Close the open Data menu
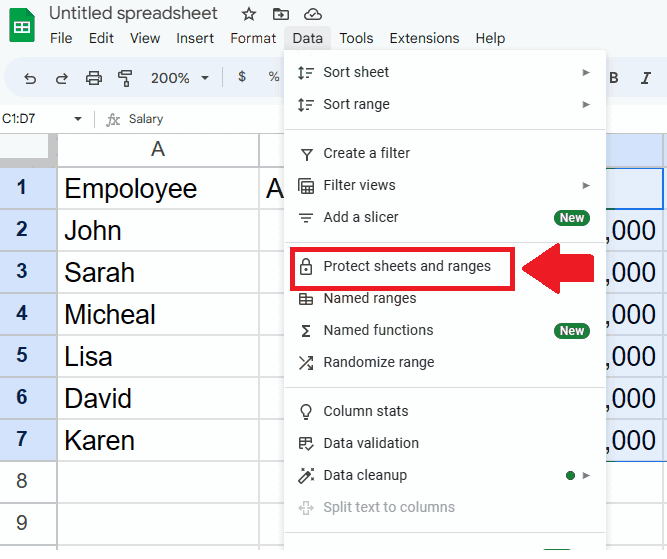Image resolution: width=667 pixels, height=559 pixels. click(x=307, y=38)
